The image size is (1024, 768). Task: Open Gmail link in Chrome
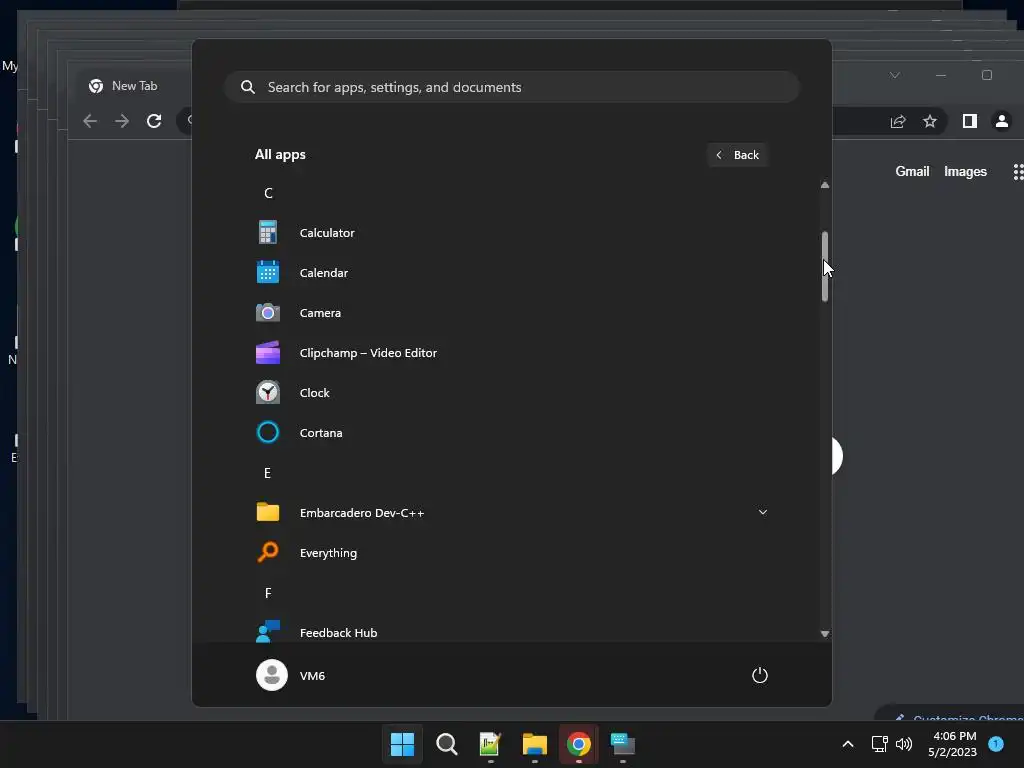pyautogui.click(x=912, y=171)
